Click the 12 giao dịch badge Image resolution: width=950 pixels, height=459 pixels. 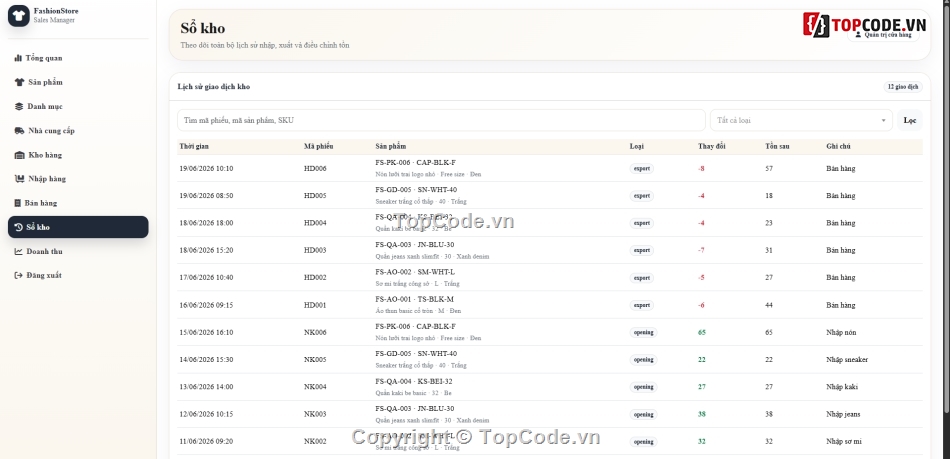[x=903, y=87]
